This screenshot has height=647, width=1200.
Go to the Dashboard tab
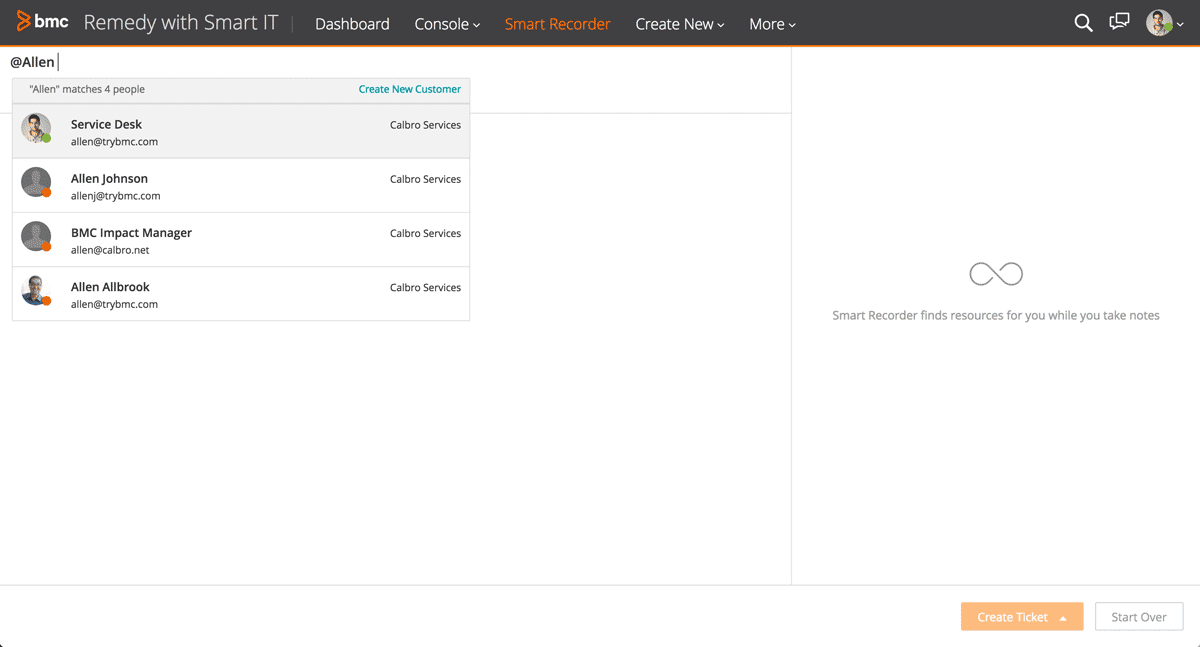pos(352,24)
